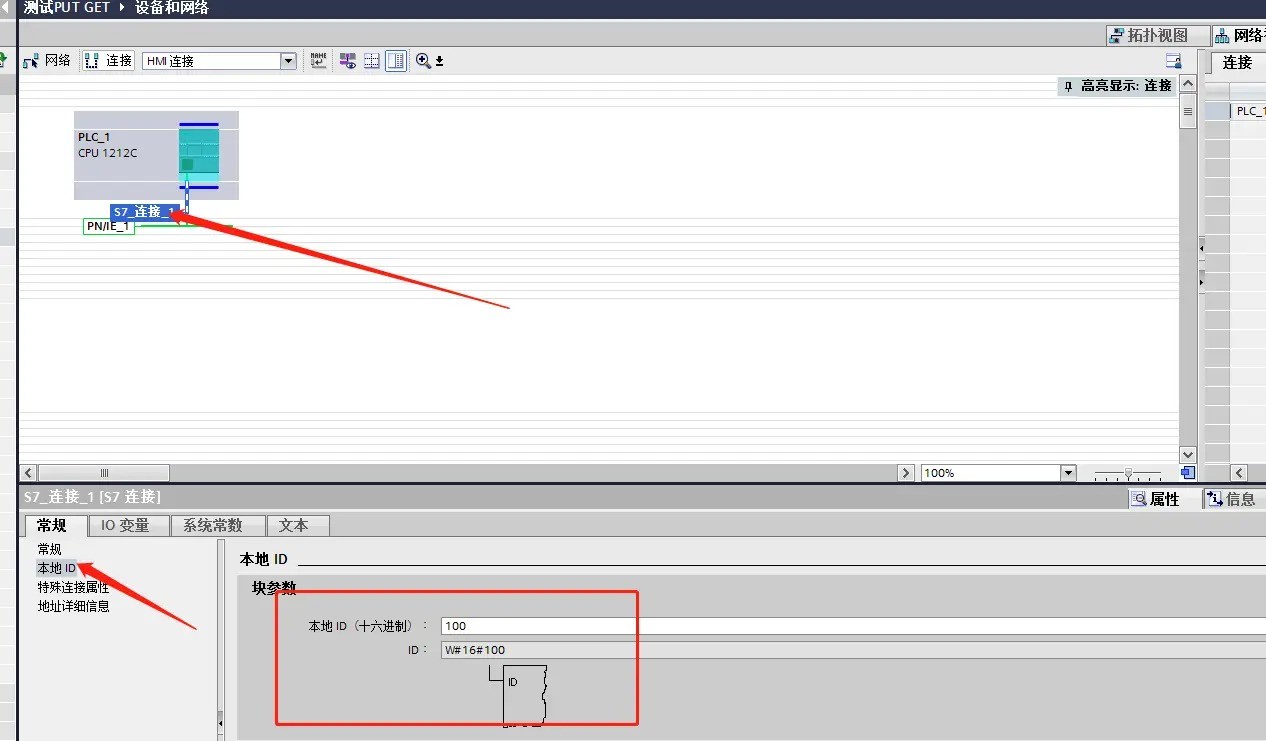Collapse the right table pane arrow

(1202, 246)
